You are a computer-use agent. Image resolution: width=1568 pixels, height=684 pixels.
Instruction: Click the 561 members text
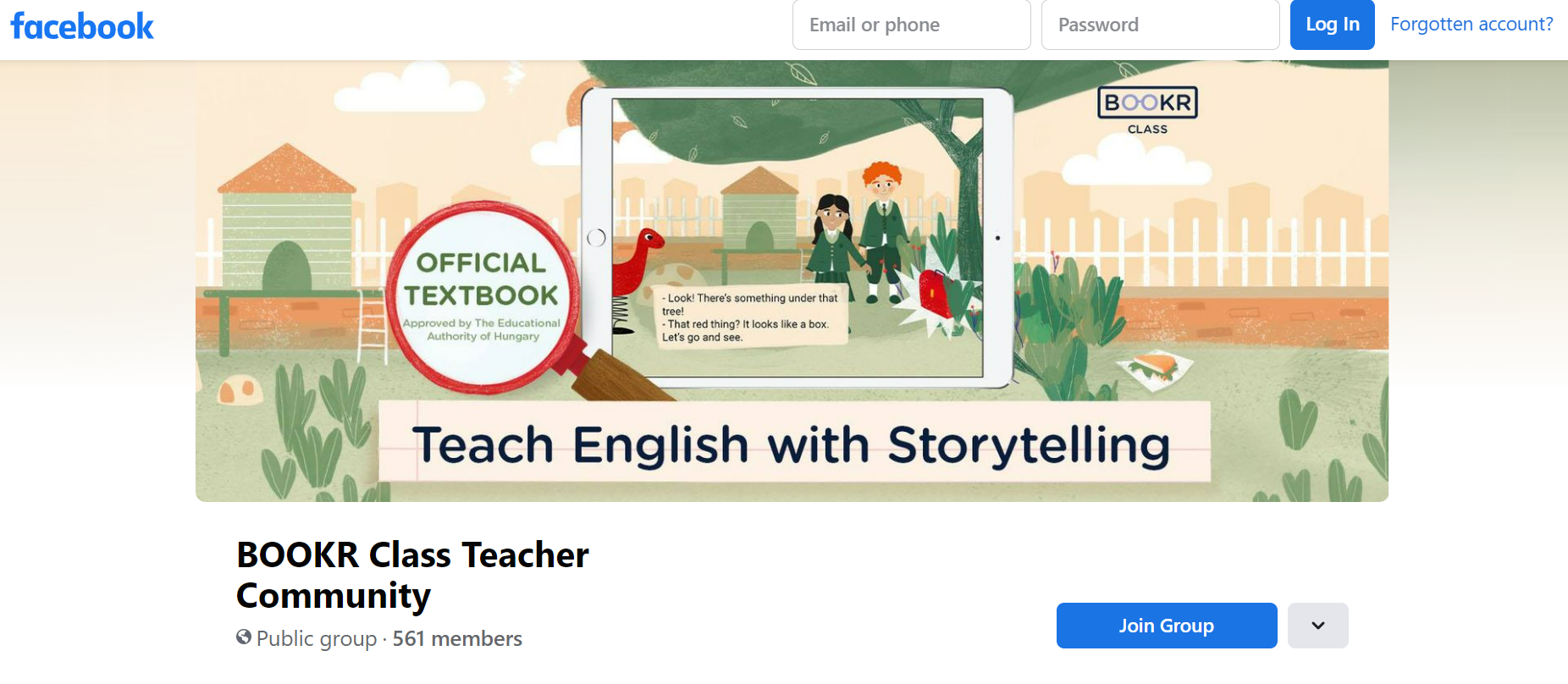point(457,638)
